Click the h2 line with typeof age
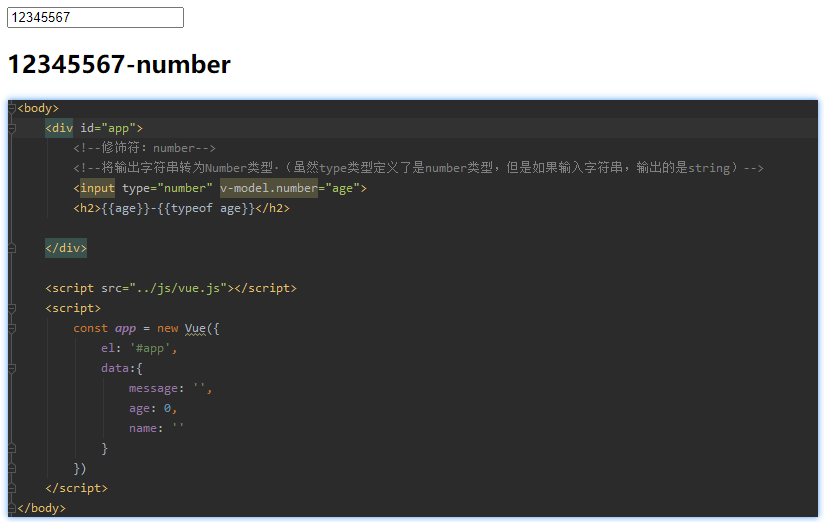 [x=181, y=208]
